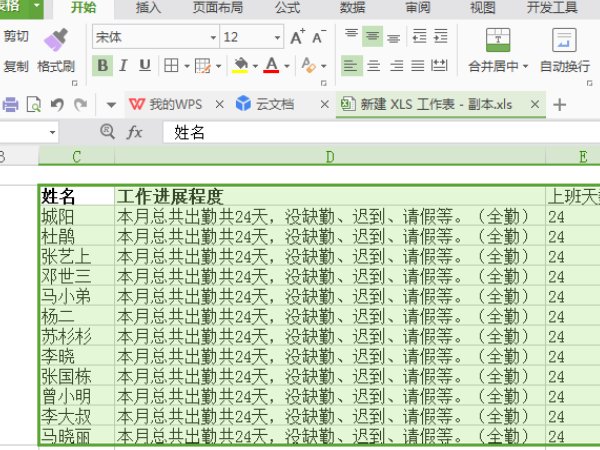Toggle Italic formatting
The image size is (600, 450).
click(x=123, y=65)
